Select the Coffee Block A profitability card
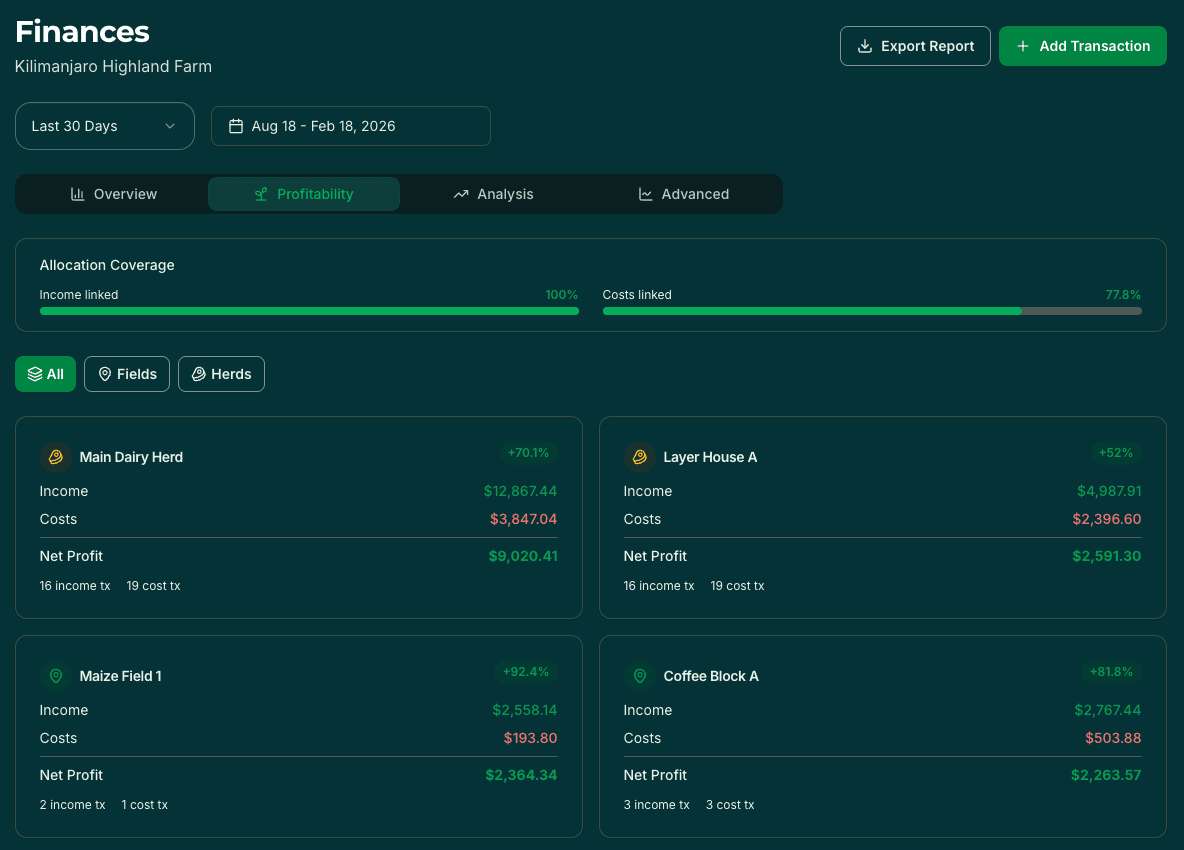Image resolution: width=1184 pixels, height=850 pixels. coord(882,736)
